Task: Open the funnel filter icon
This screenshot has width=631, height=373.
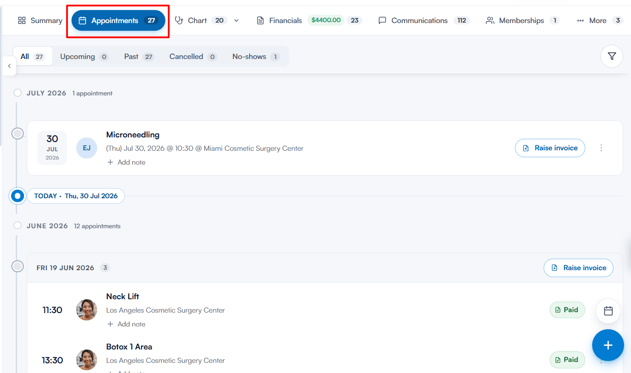Action: coord(612,56)
